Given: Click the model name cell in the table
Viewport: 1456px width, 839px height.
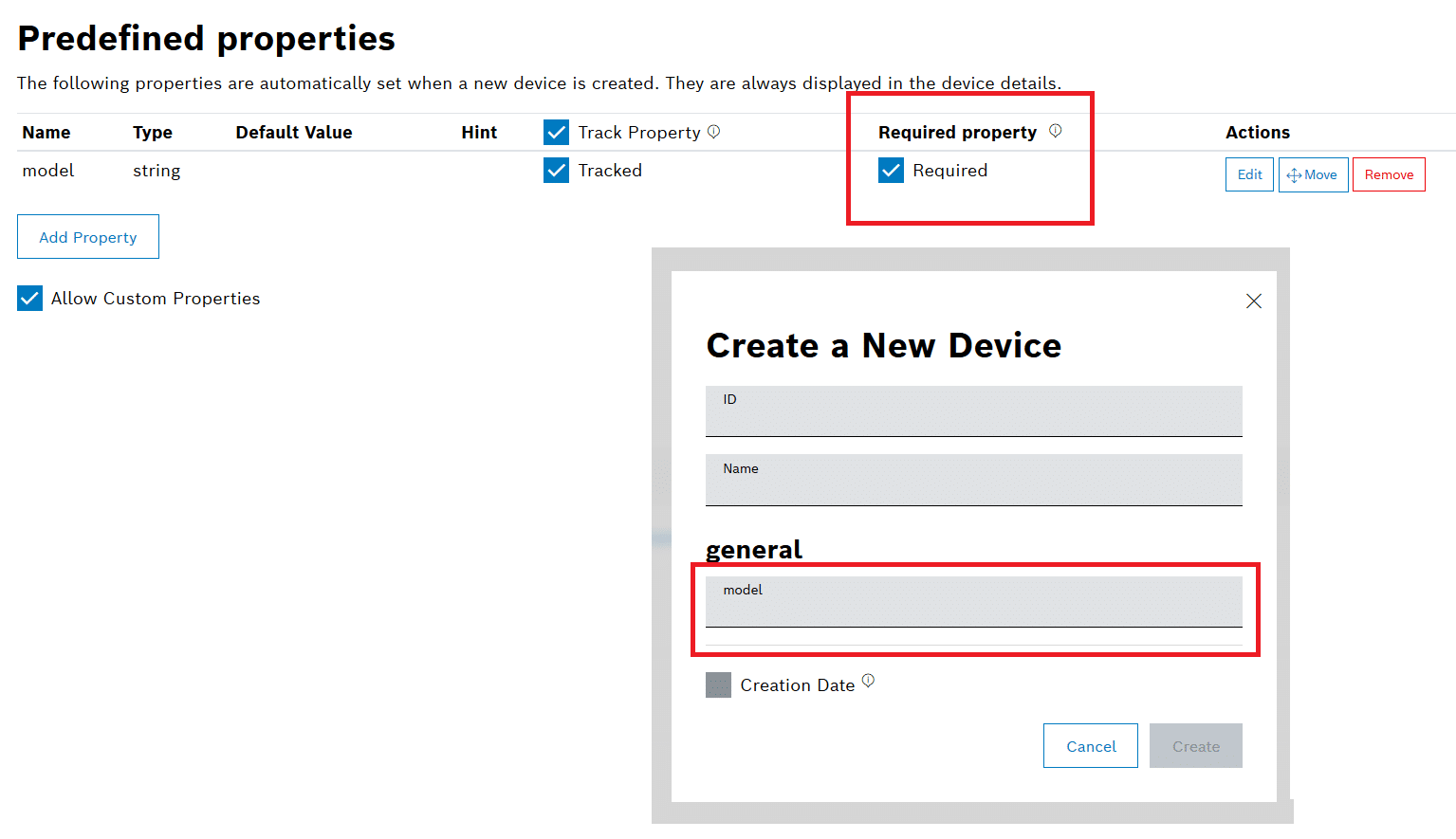Looking at the screenshot, I should [48, 171].
